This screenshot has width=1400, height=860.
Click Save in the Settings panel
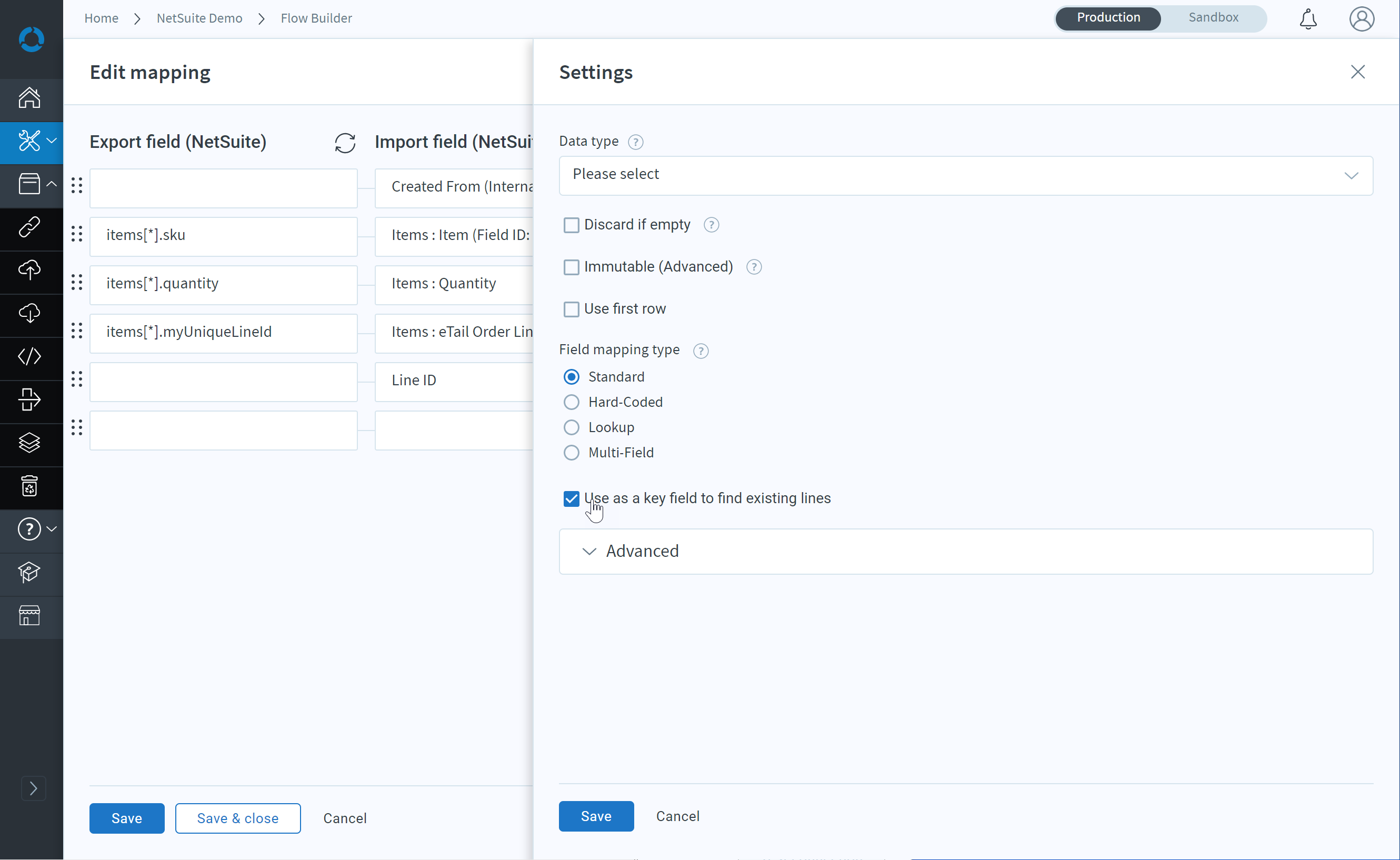596,816
